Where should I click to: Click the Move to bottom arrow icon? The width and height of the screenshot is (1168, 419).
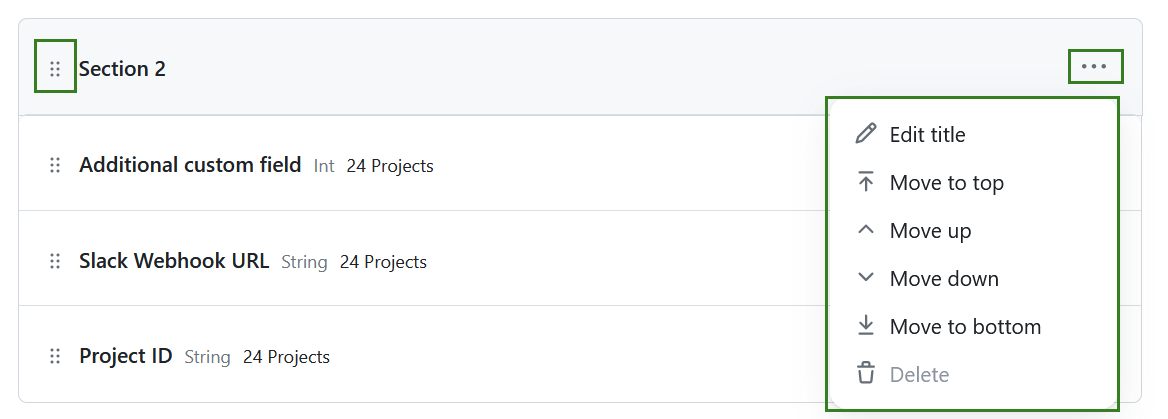point(866,326)
